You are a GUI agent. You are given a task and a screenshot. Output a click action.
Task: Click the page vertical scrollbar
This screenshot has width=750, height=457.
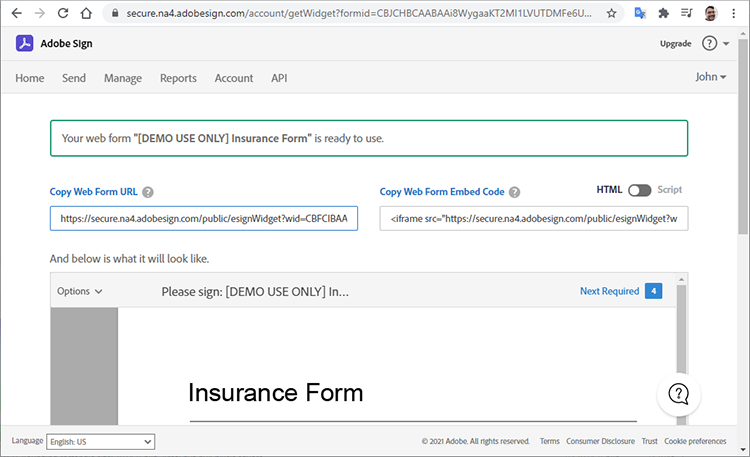742,136
